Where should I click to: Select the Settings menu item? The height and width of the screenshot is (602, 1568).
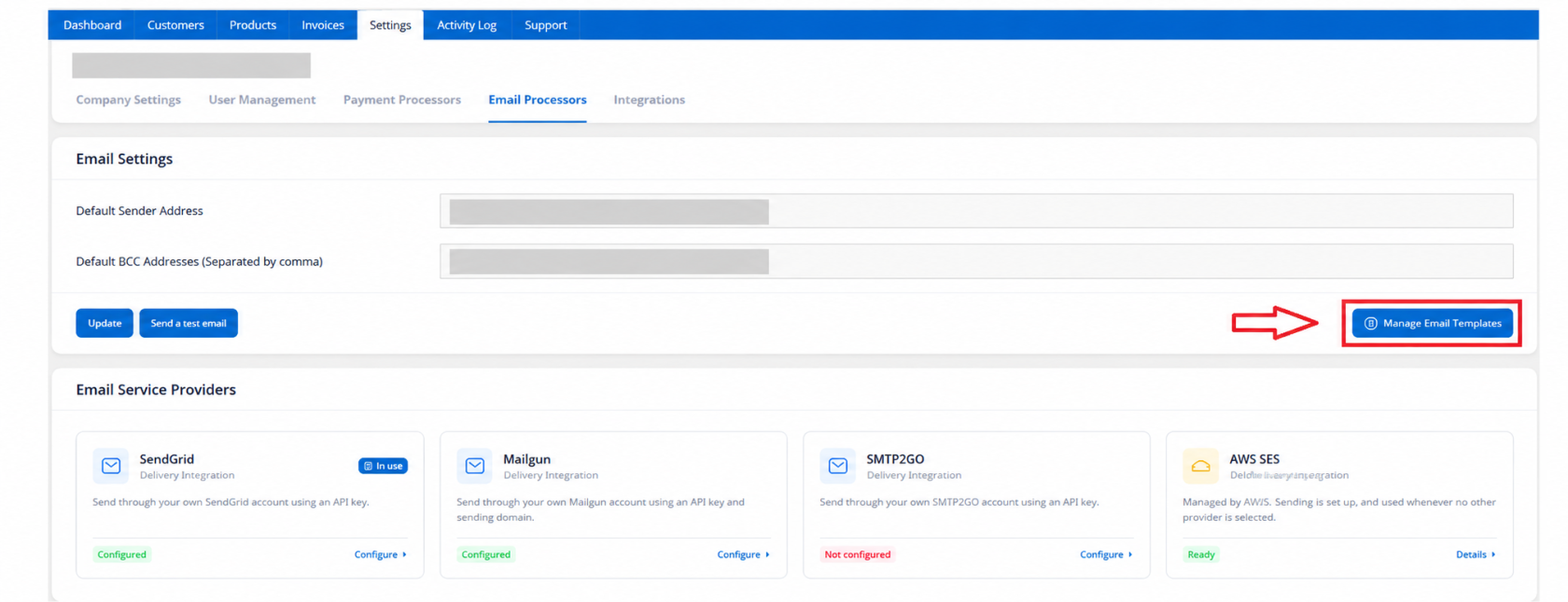(390, 25)
